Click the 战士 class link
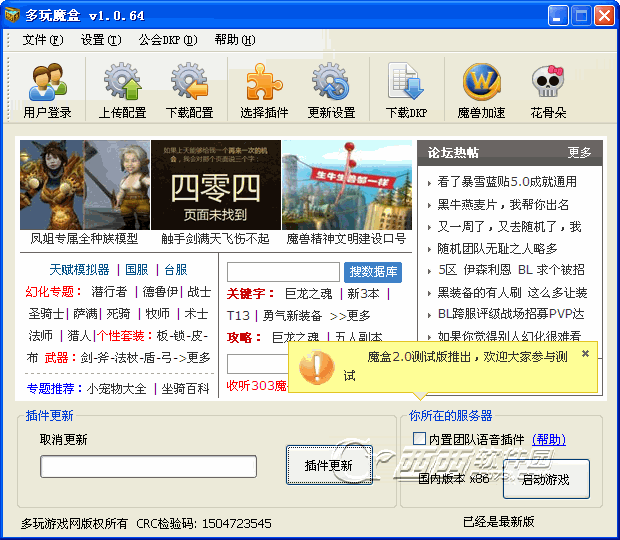Viewport: 620px width, 540px height. click(x=199, y=292)
